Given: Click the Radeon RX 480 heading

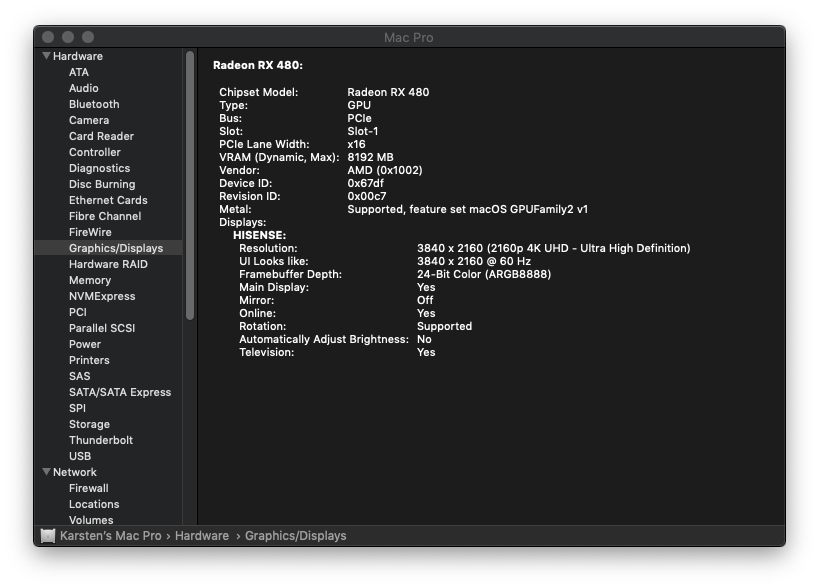Looking at the screenshot, I should (258, 65).
